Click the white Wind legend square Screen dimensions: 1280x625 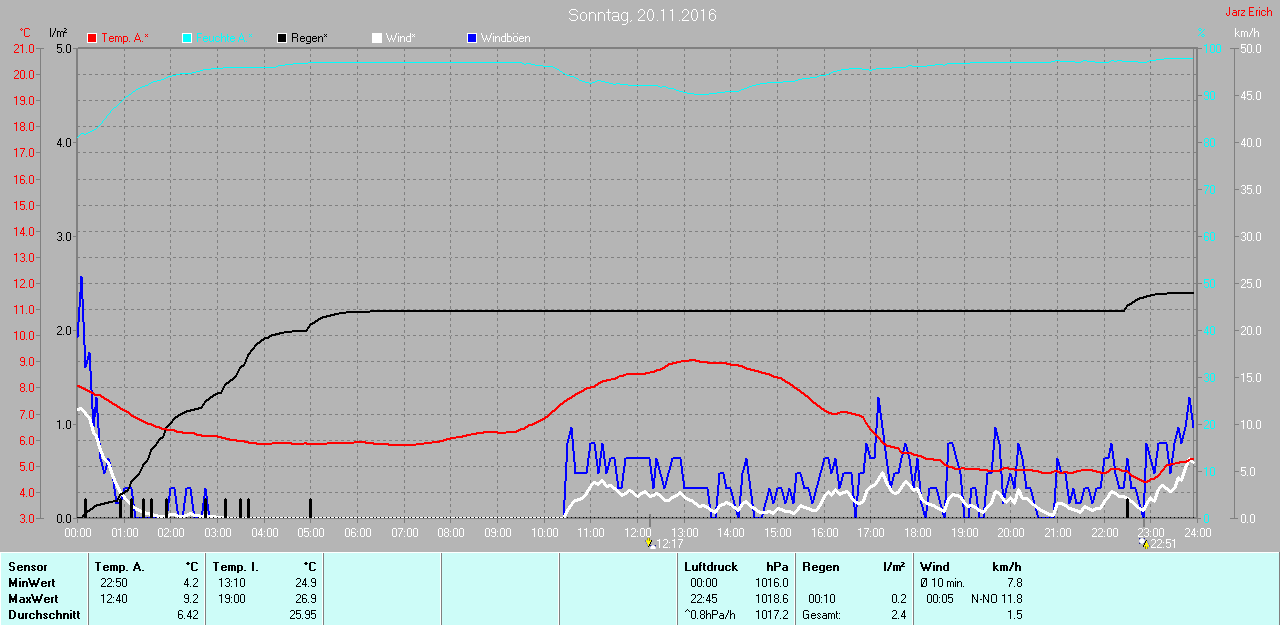377,38
